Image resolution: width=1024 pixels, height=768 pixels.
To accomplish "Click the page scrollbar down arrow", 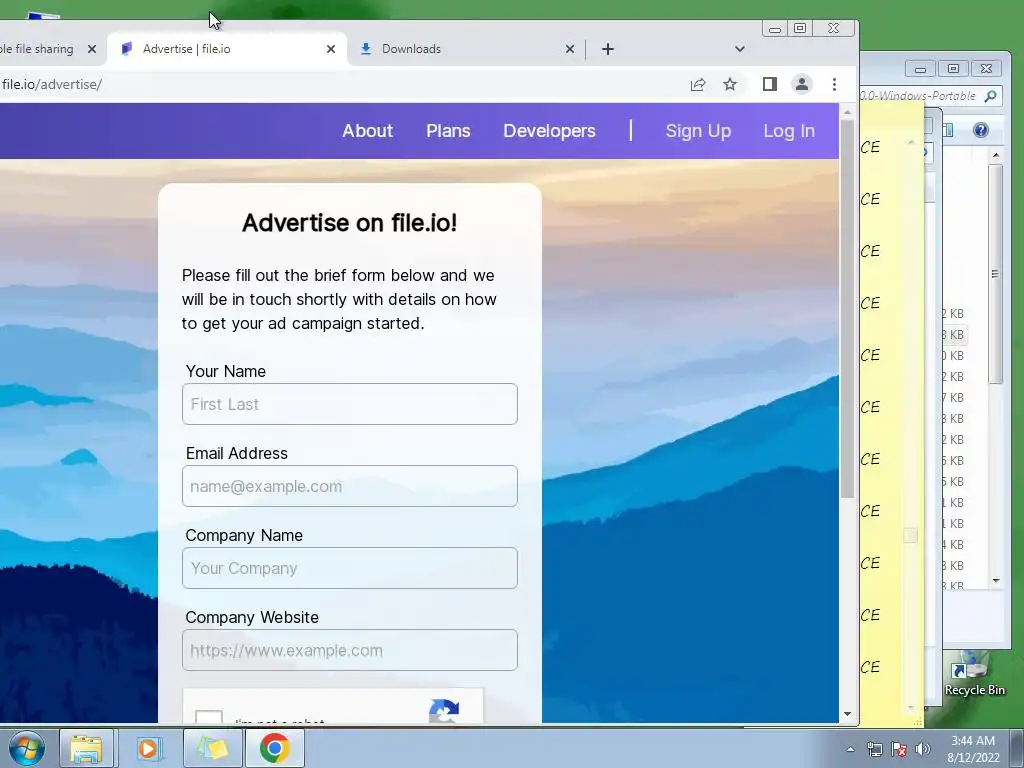I will pos(847,714).
